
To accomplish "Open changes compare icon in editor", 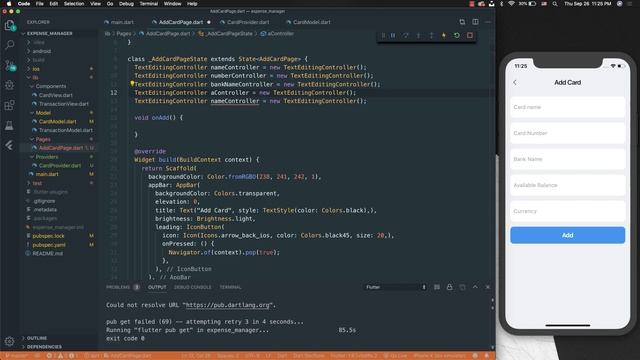I will click(x=462, y=22).
